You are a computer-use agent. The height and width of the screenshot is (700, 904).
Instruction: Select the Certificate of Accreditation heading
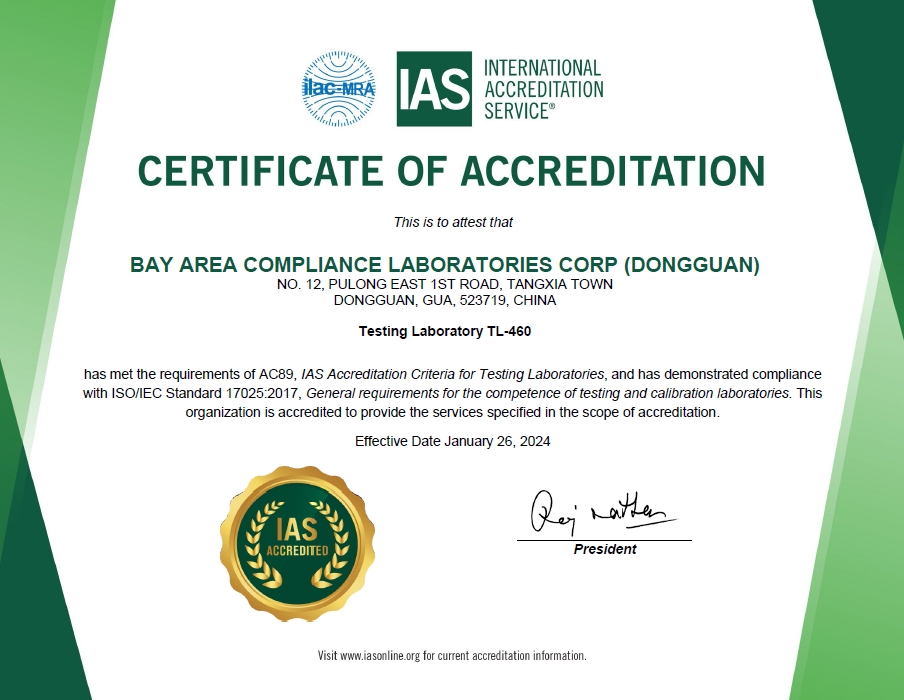coord(451,171)
